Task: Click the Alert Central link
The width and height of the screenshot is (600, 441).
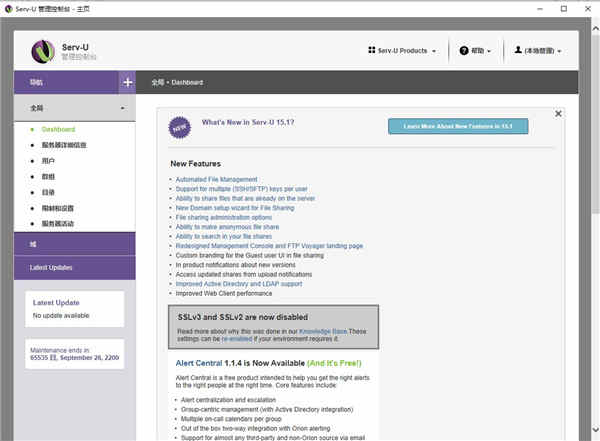Action: click(199, 363)
